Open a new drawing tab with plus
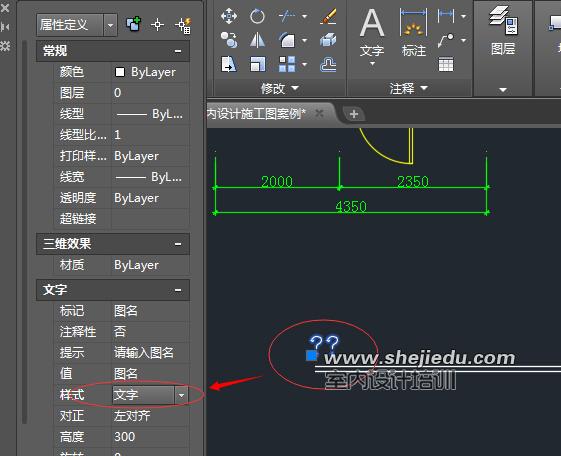This screenshot has width=561, height=456. pos(354,114)
